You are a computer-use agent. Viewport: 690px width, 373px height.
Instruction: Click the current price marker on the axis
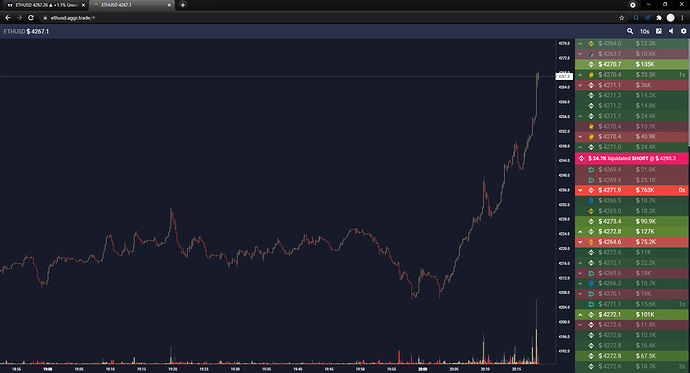(564, 77)
